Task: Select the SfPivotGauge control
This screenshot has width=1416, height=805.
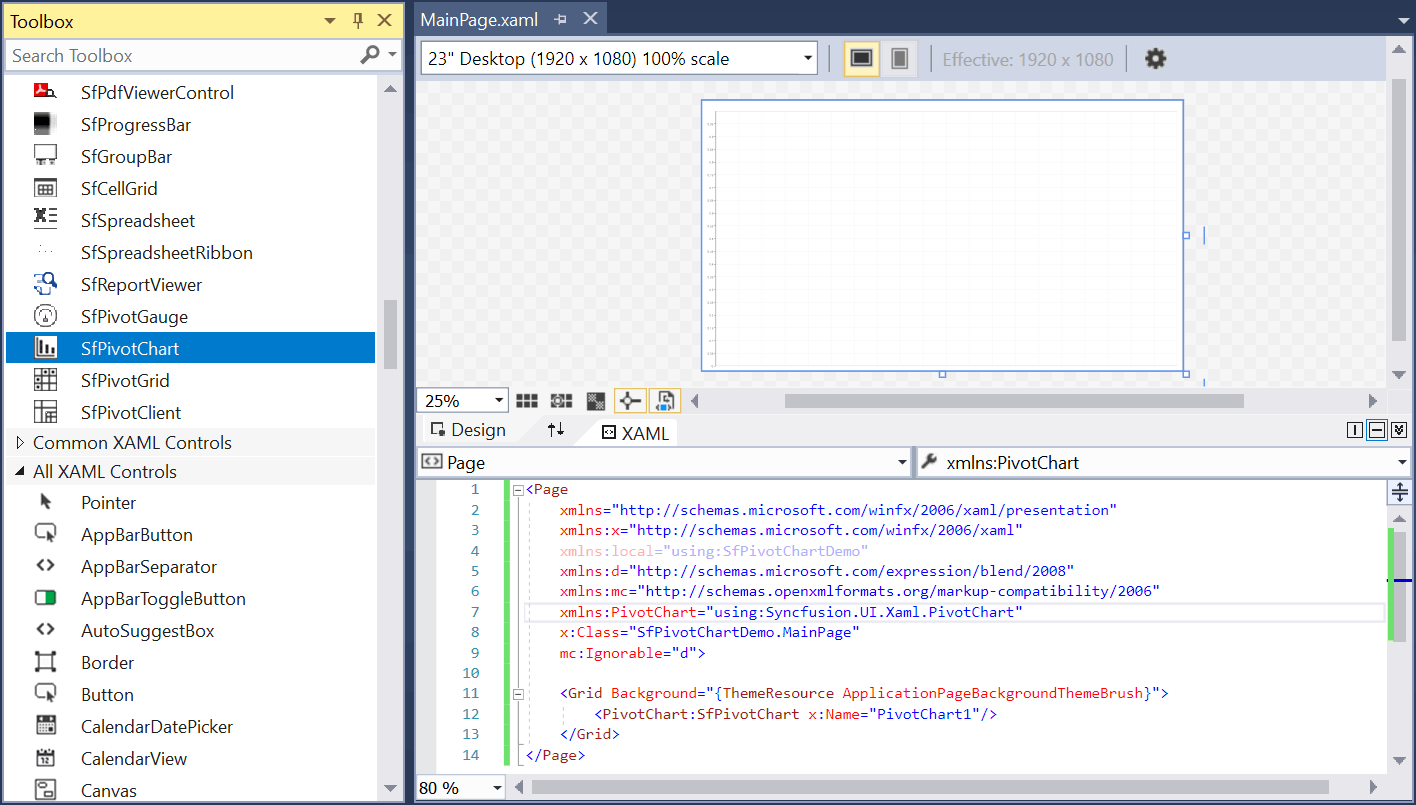Action: click(x=190, y=316)
